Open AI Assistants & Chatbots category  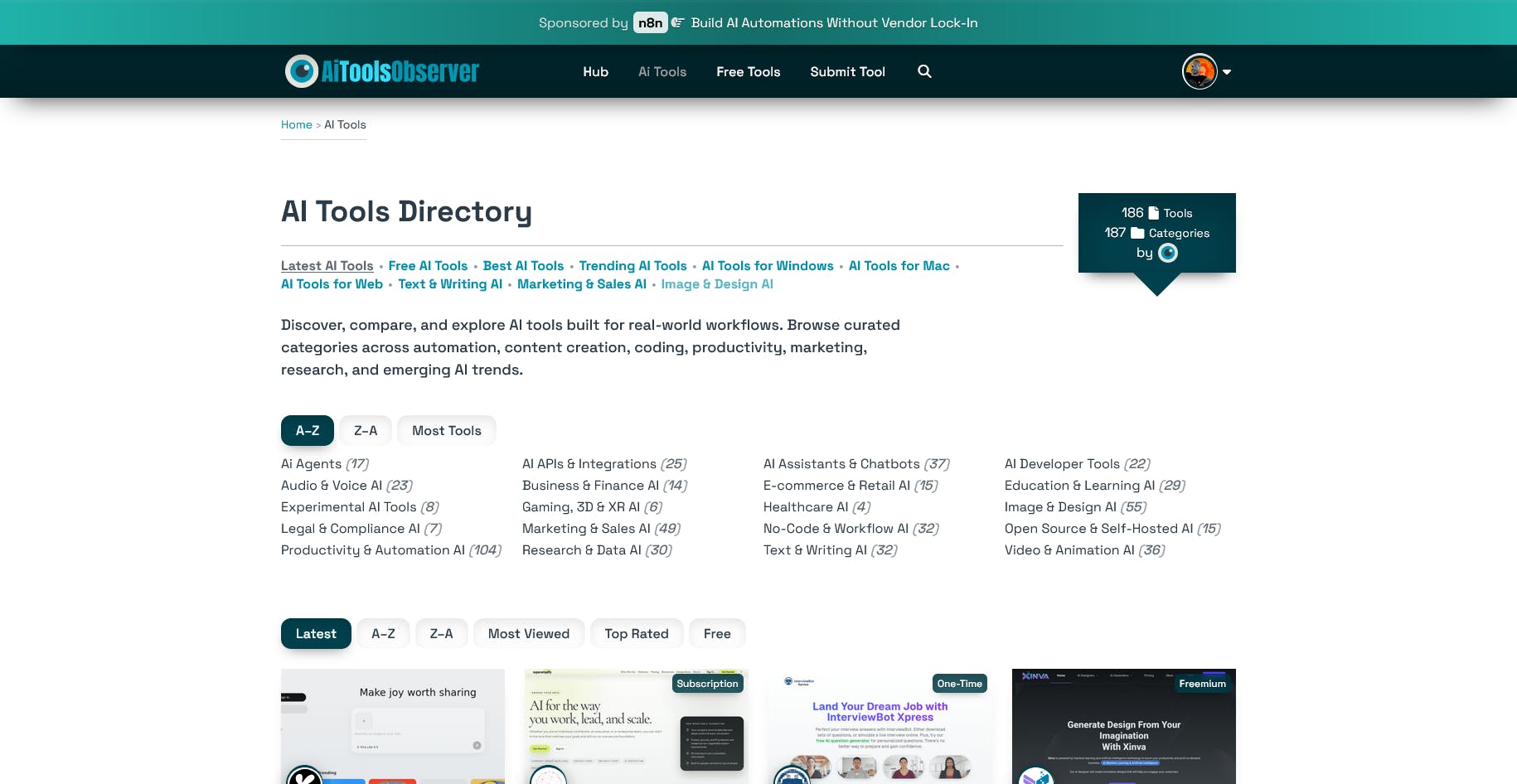[x=856, y=464]
